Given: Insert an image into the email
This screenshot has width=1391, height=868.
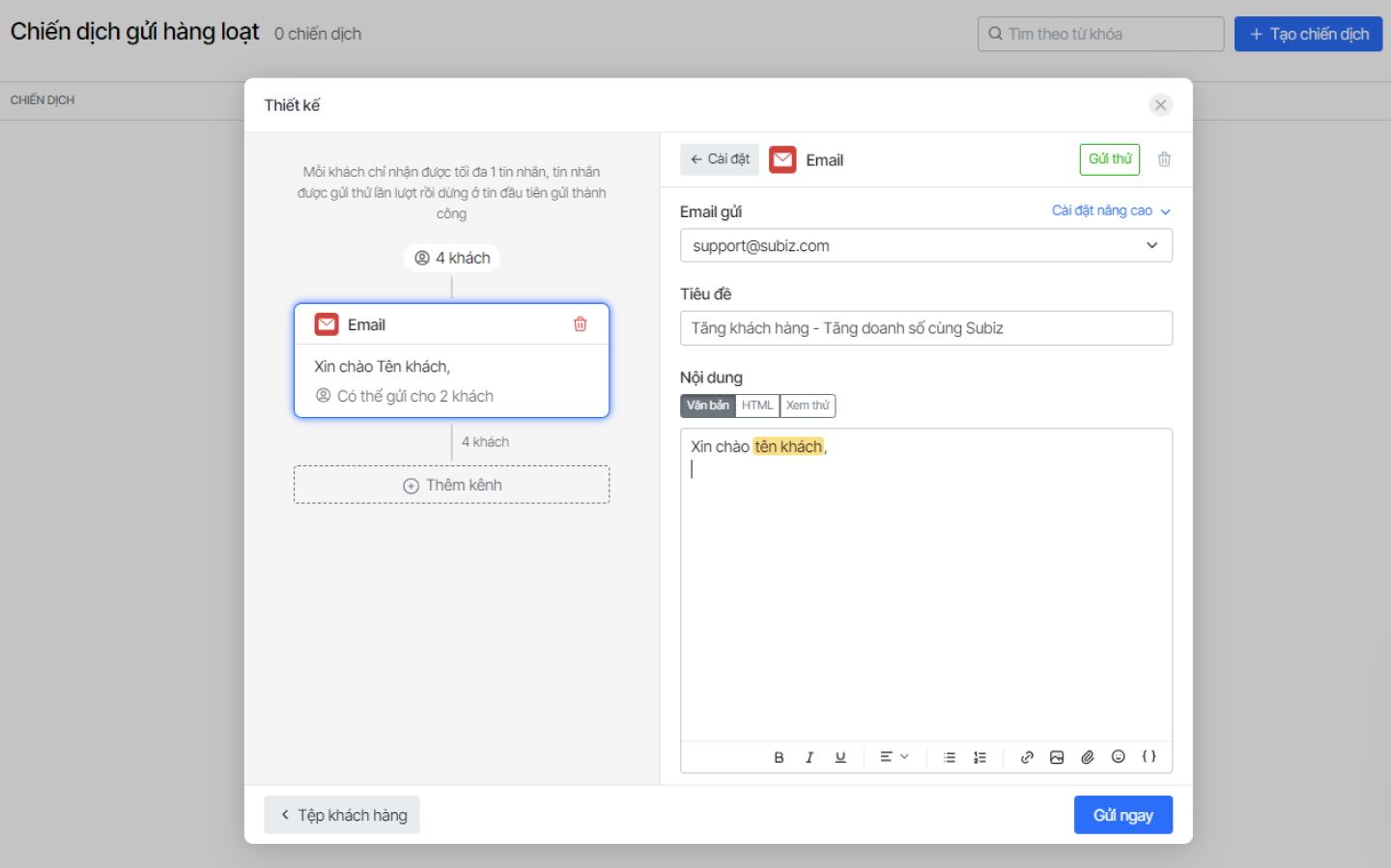Looking at the screenshot, I should (x=1057, y=758).
